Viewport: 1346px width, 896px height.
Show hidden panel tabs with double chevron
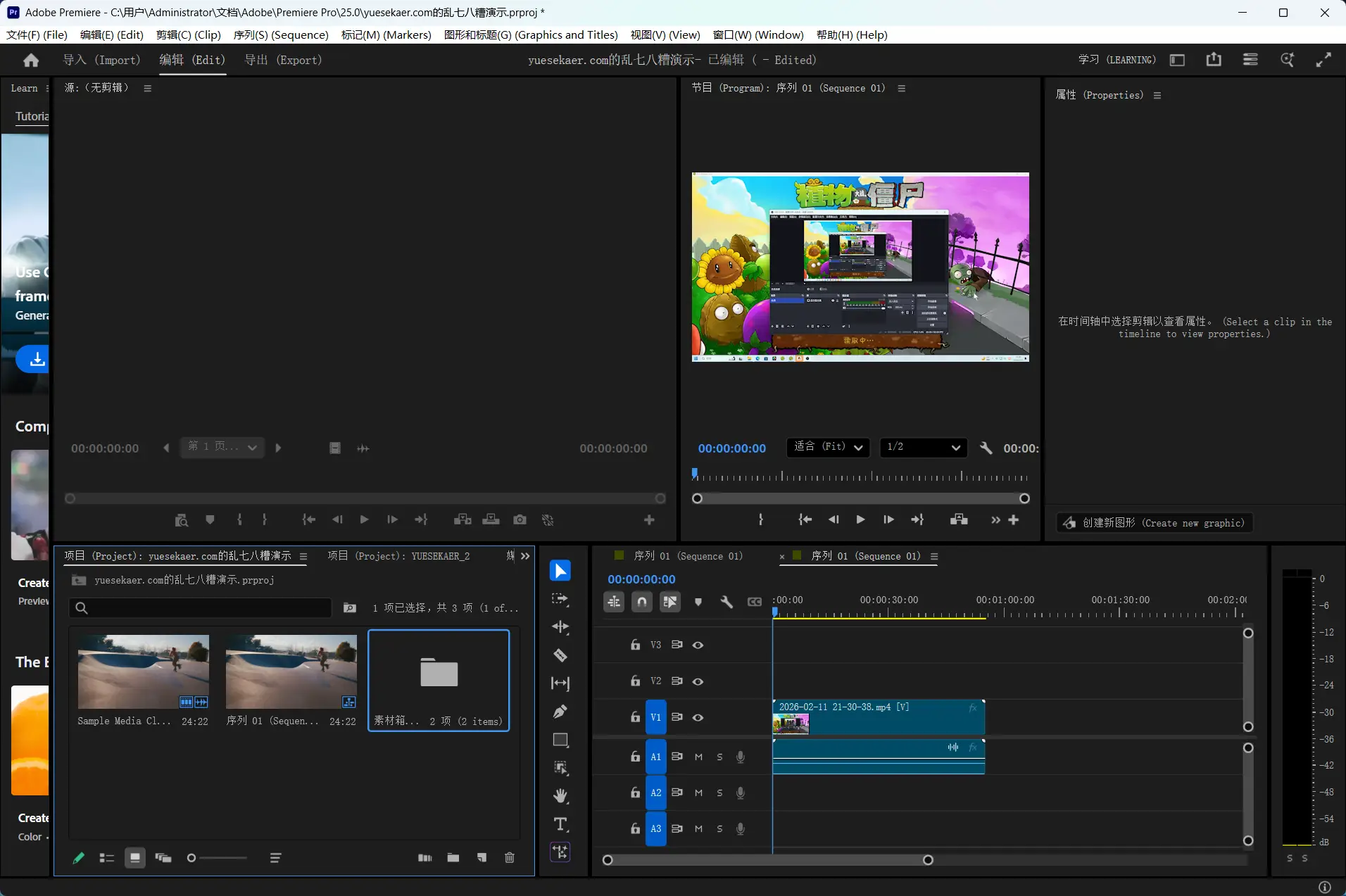point(525,556)
